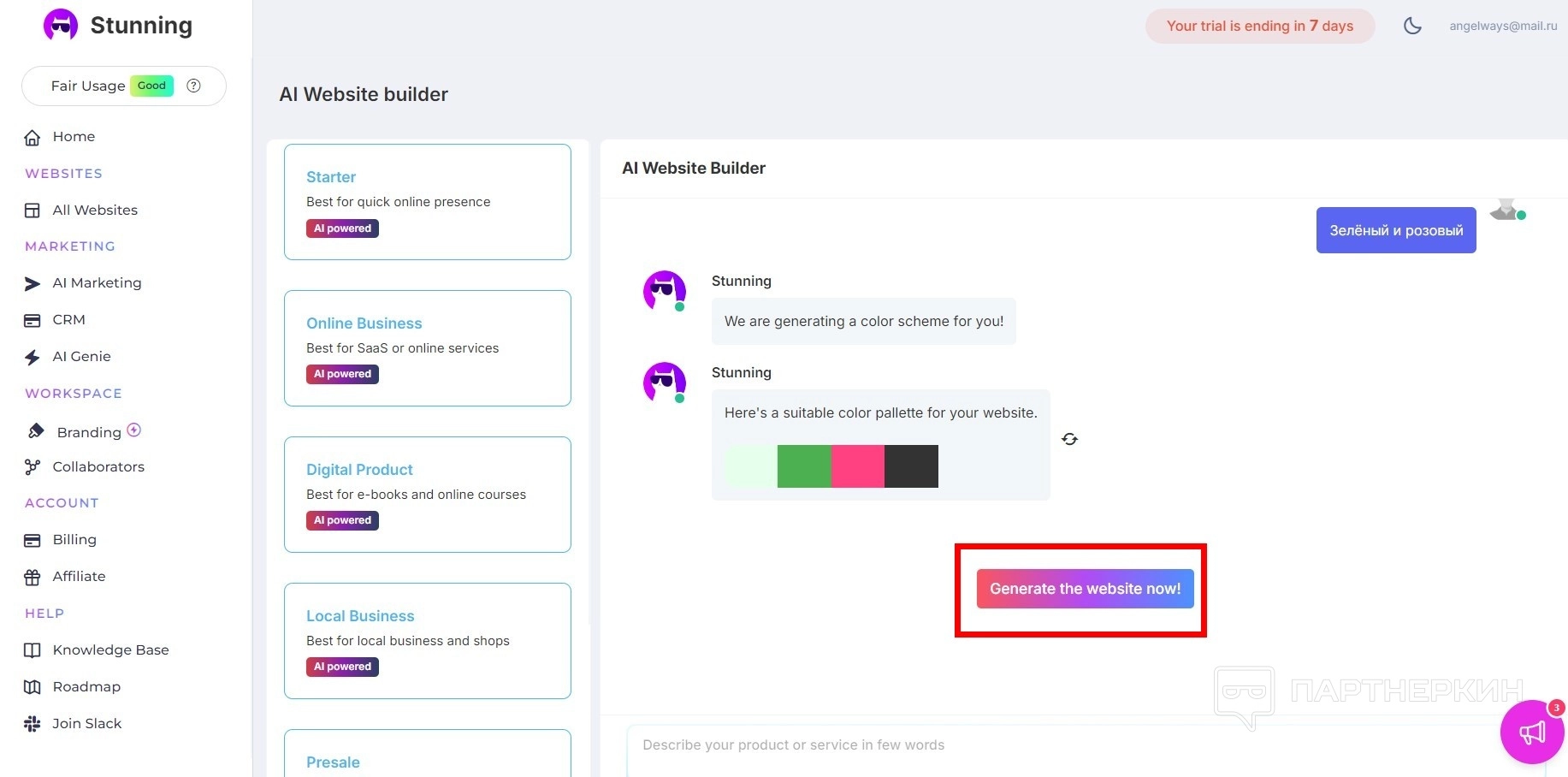Click the user avatar next to the chat message

(1506, 211)
